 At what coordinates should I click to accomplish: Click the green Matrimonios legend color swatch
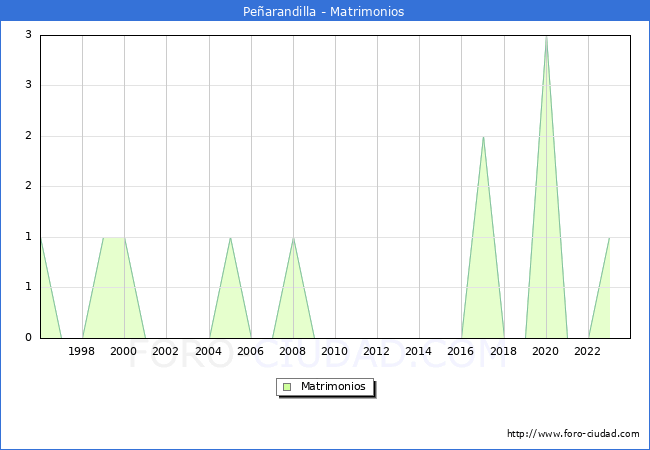click(x=287, y=386)
